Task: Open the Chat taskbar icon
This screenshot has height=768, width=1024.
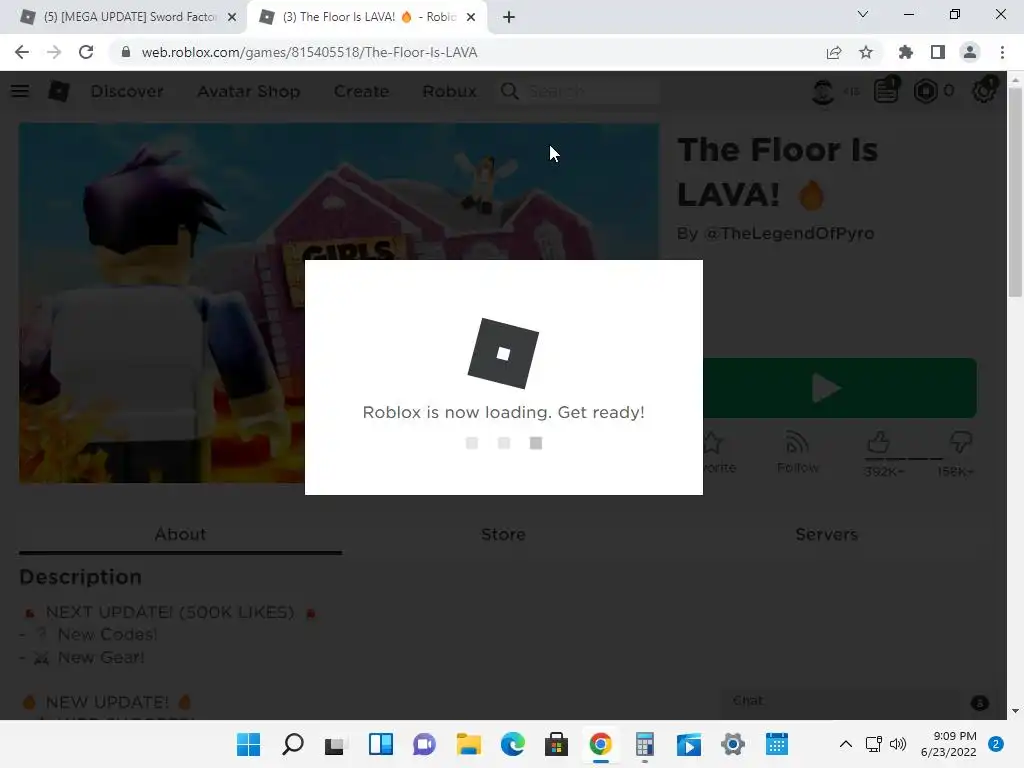Action: coord(424,744)
